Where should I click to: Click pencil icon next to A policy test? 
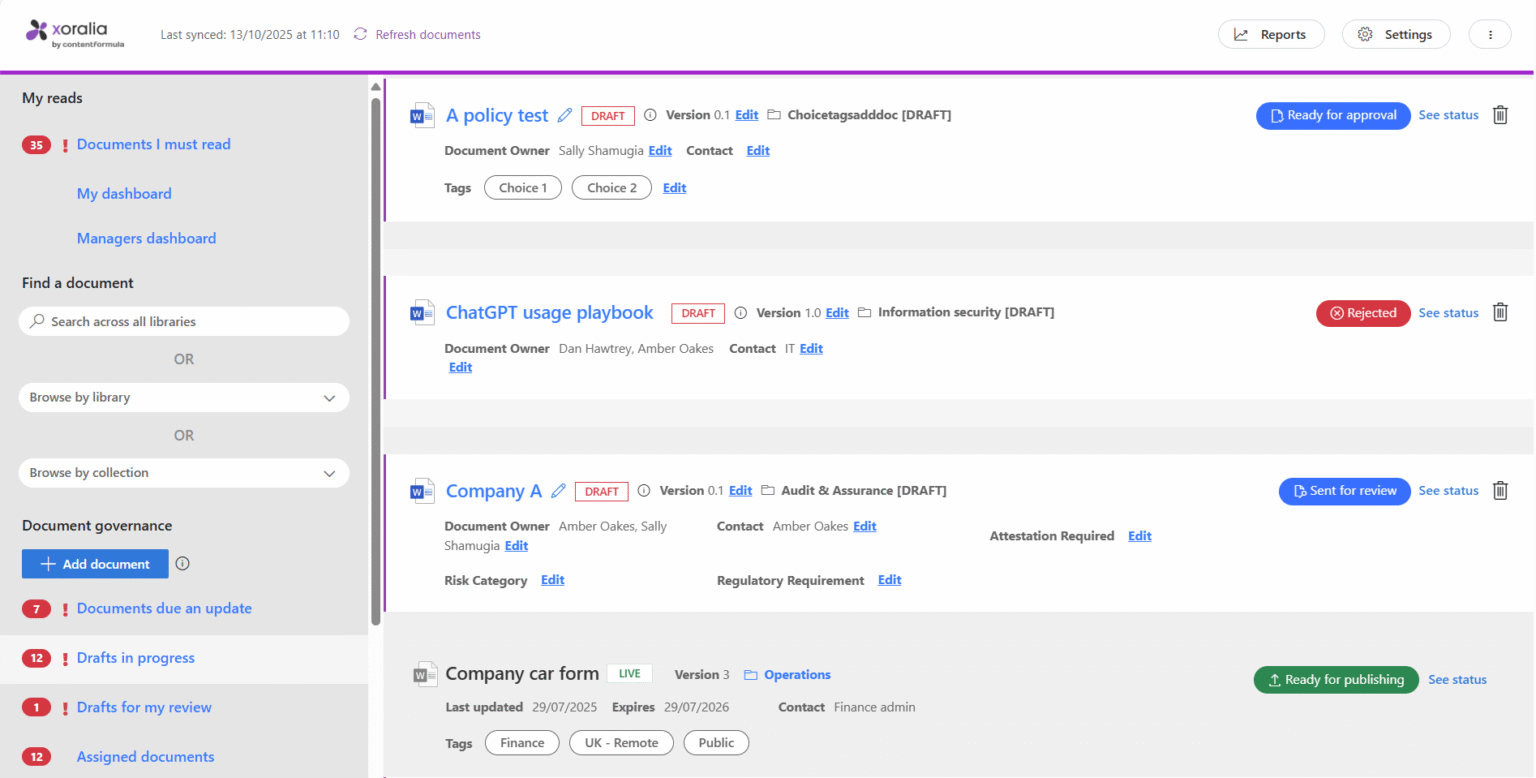point(565,115)
